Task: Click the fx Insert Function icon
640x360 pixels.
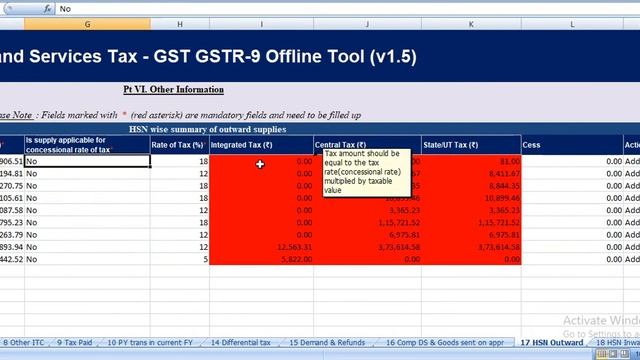Action: [48, 9]
